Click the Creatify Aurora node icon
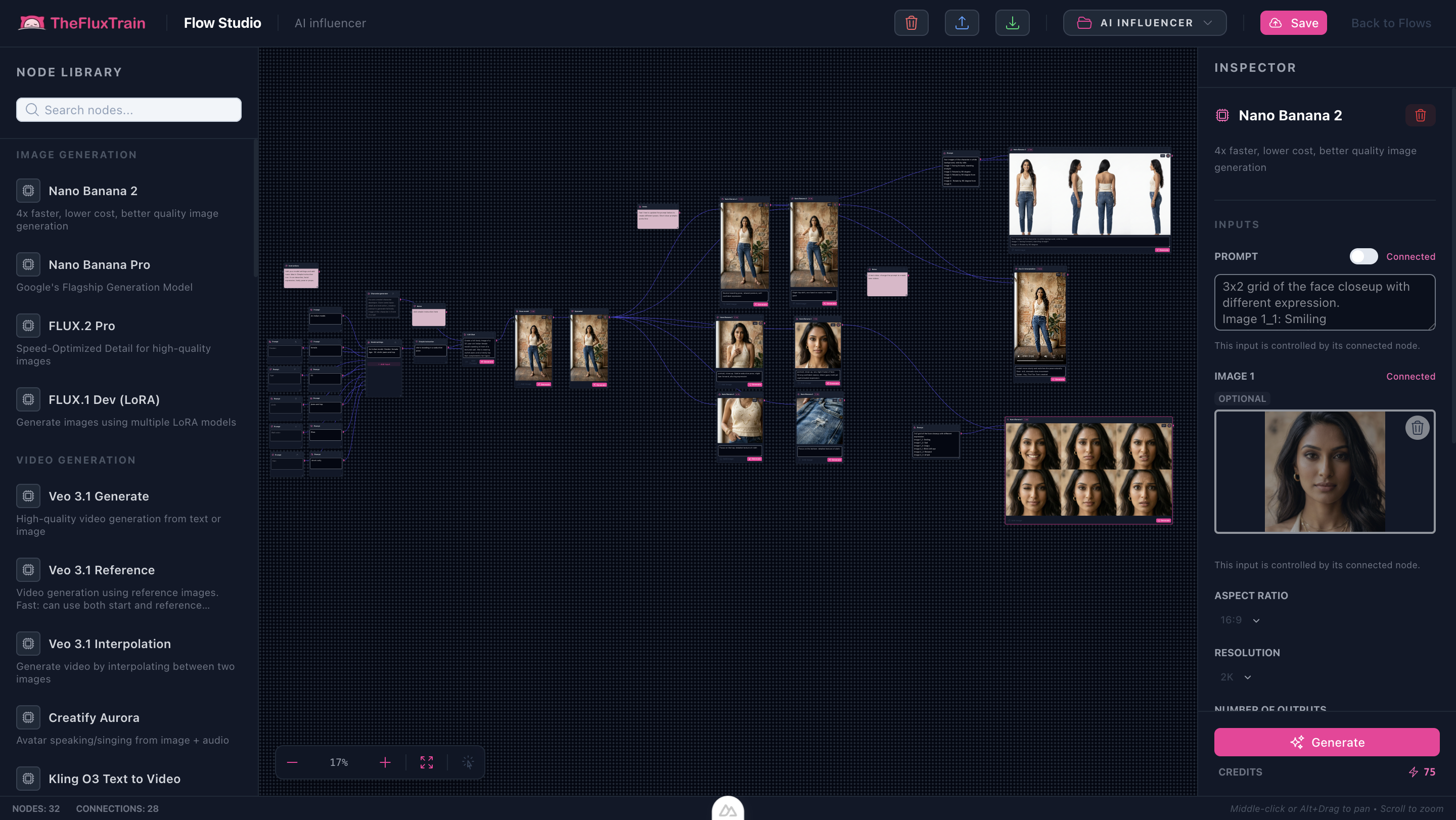Screen dimensions: 1456x820 coord(28,718)
